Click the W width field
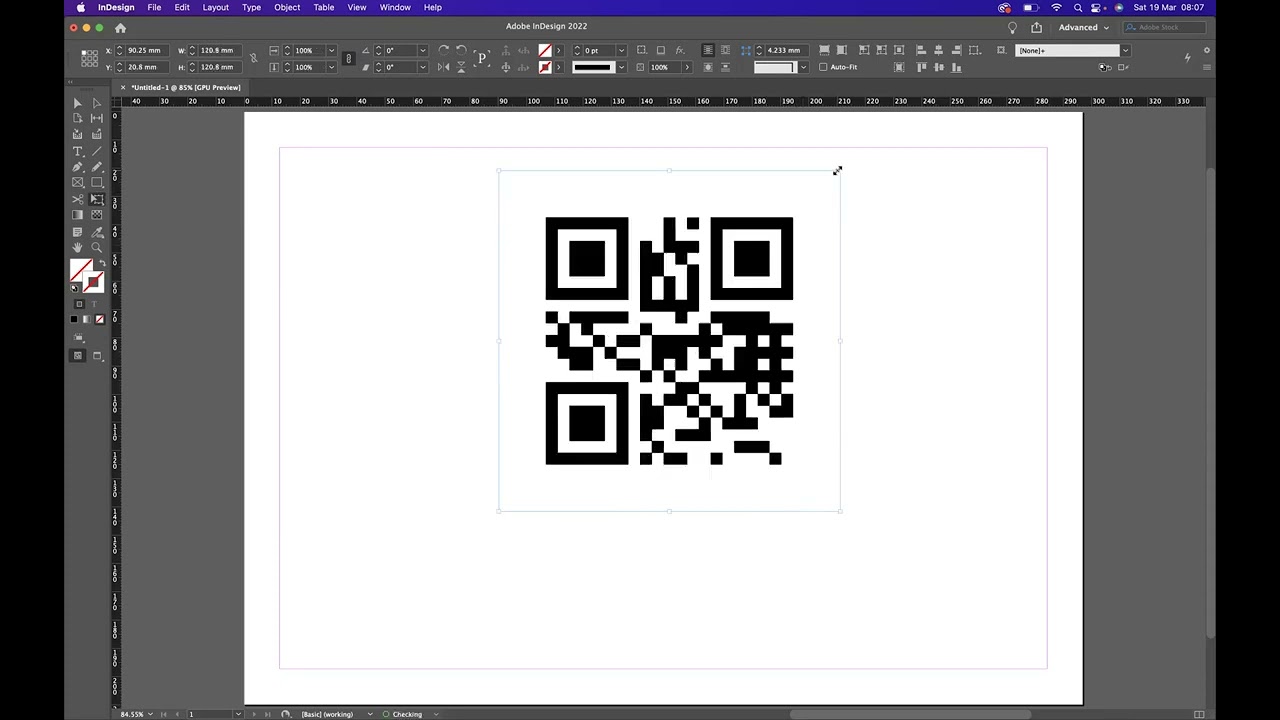 coord(219,50)
